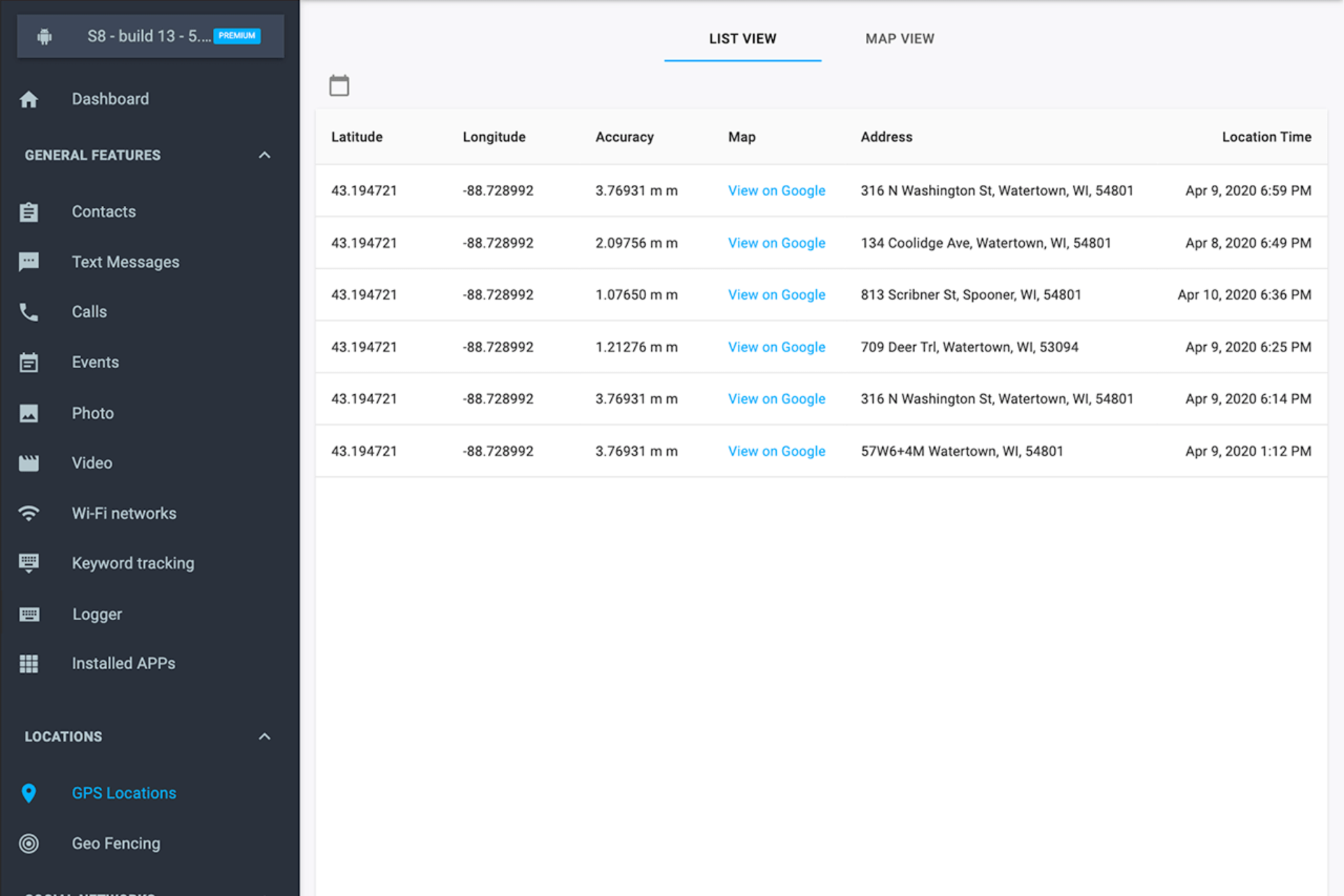The height and width of the screenshot is (896, 1344).
Task: Sort by Location Time column header
Action: point(1266,137)
